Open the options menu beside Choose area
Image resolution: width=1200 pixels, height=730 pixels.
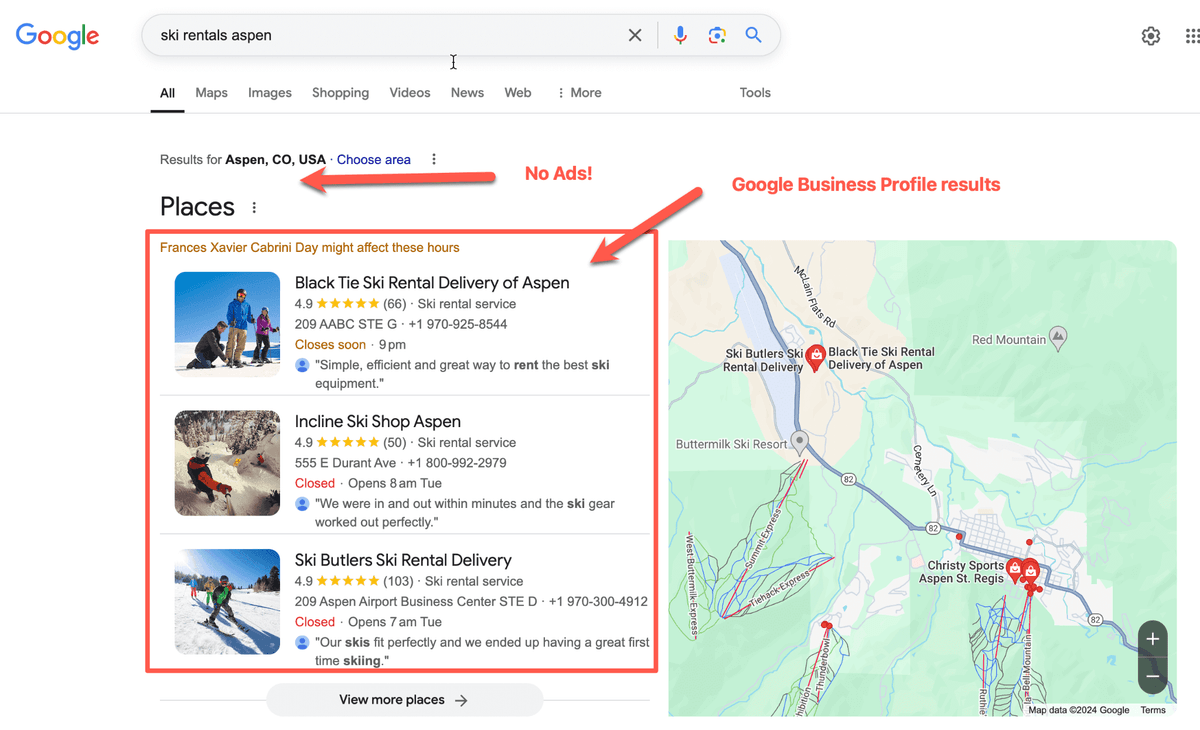(x=433, y=159)
